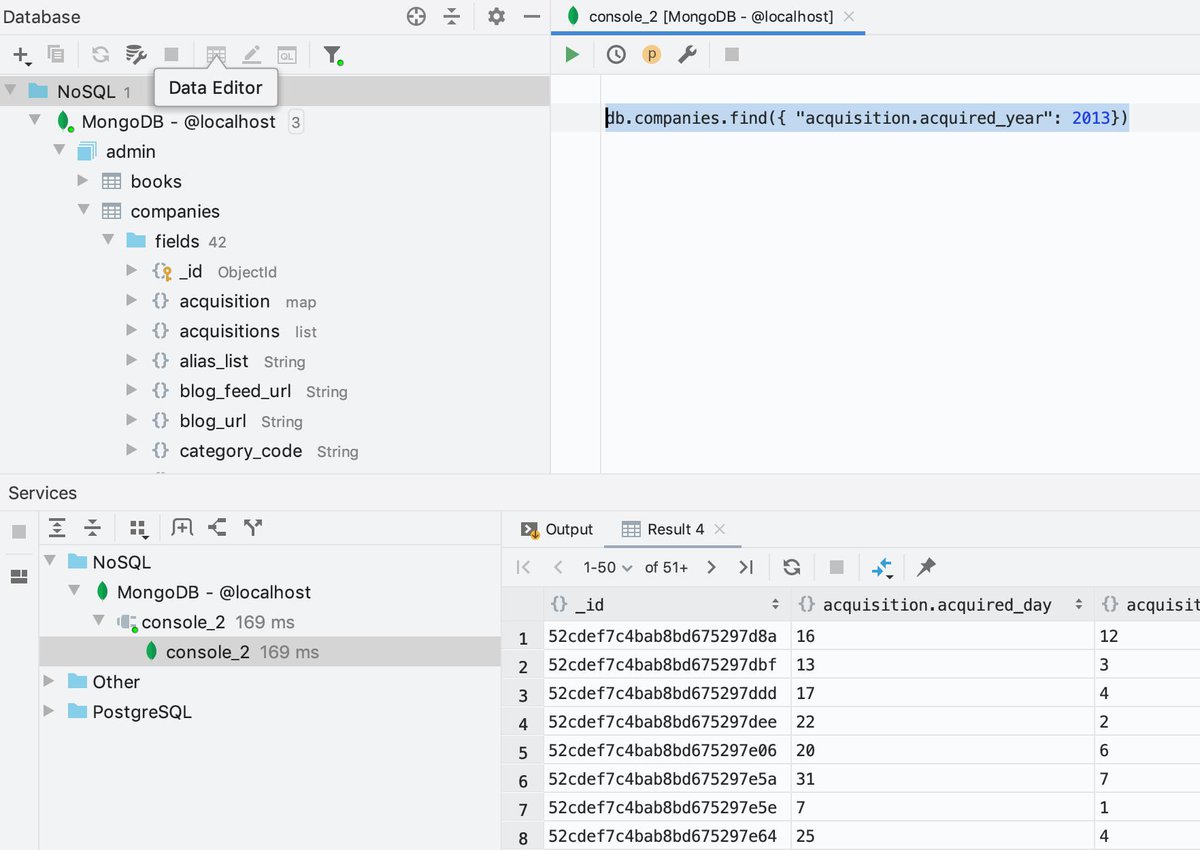Screen dimensions: 1200x850
Task: Open compare results arrows dropdown
Action: tap(882, 568)
